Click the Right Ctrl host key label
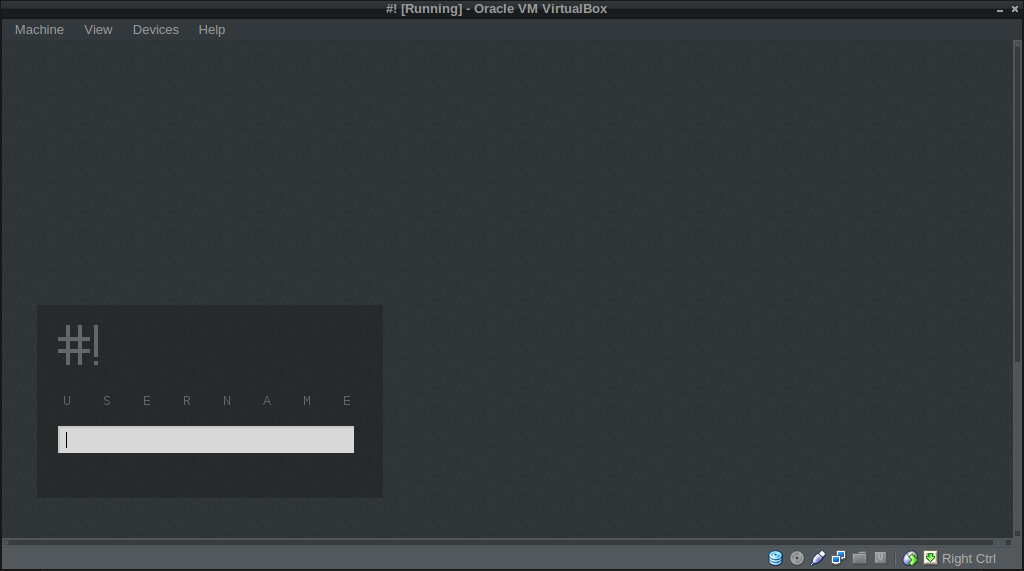This screenshot has height=571, width=1024. pos(968,559)
